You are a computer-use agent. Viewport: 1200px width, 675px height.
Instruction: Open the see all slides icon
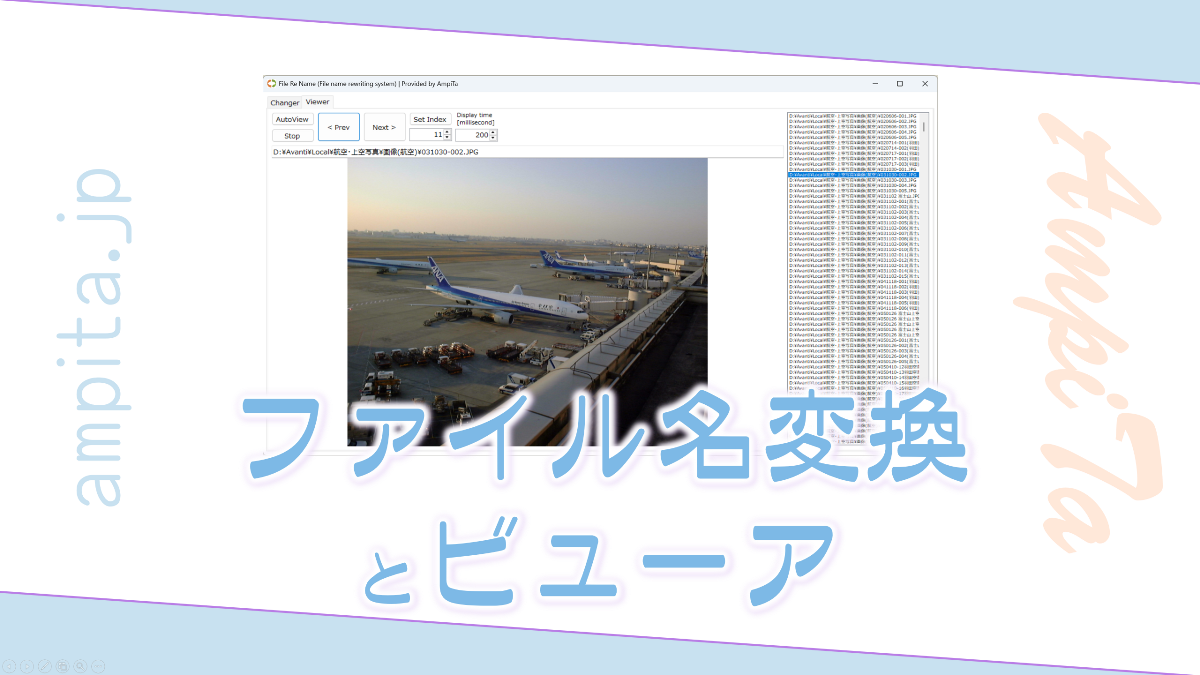[62, 665]
